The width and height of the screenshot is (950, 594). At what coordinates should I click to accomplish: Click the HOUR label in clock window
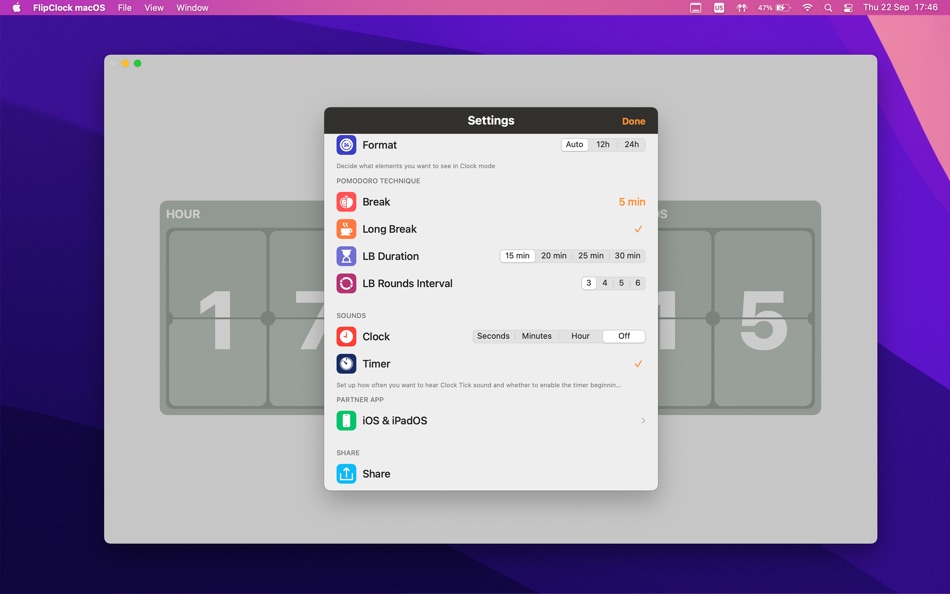click(x=183, y=214)
